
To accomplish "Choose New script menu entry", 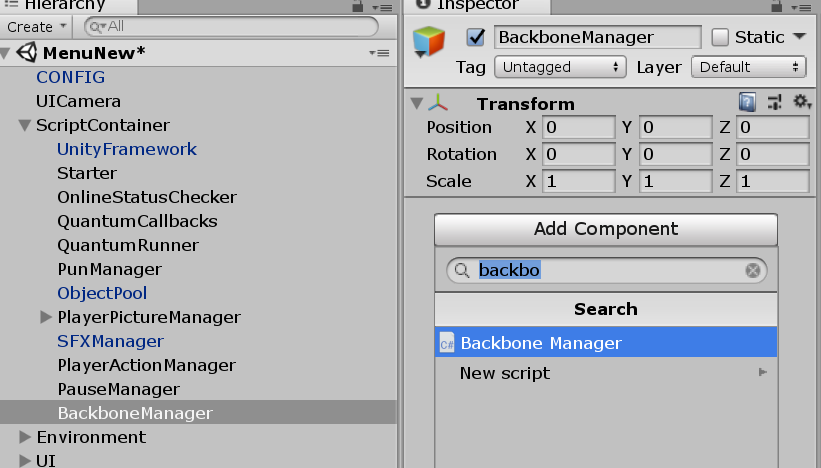I will [606, 373].
